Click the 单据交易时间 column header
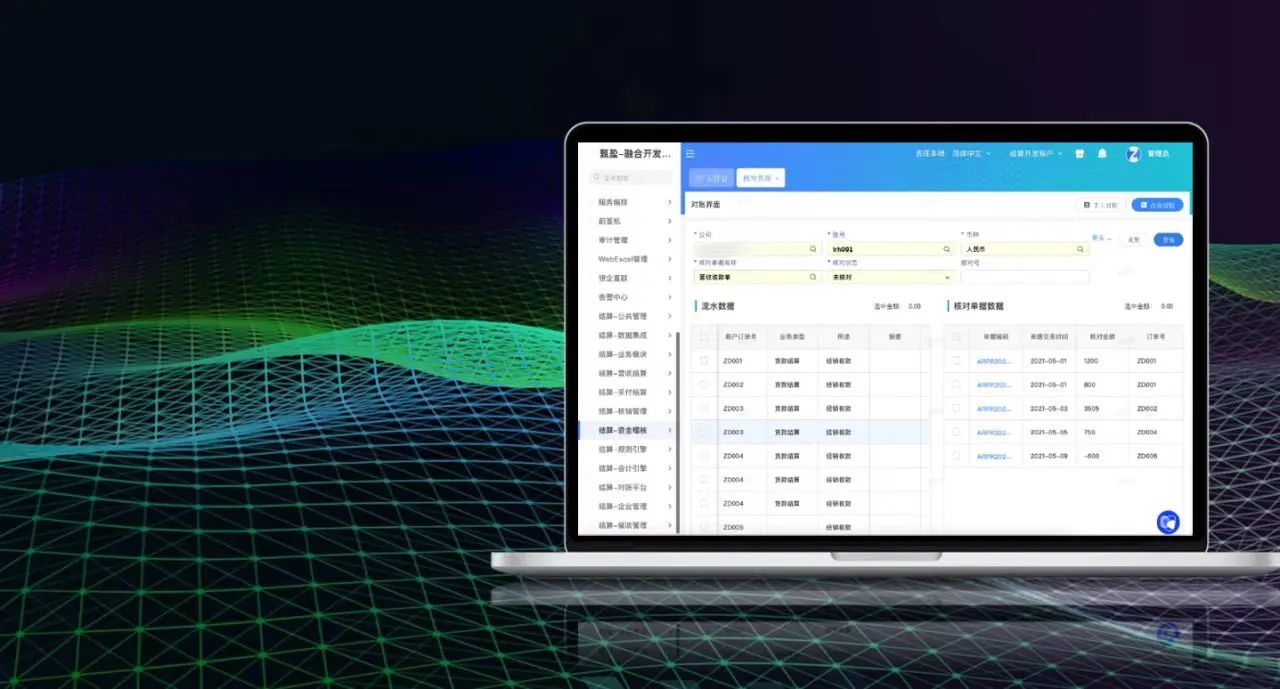1280x689 pixels. click(x=1049, y=337)
